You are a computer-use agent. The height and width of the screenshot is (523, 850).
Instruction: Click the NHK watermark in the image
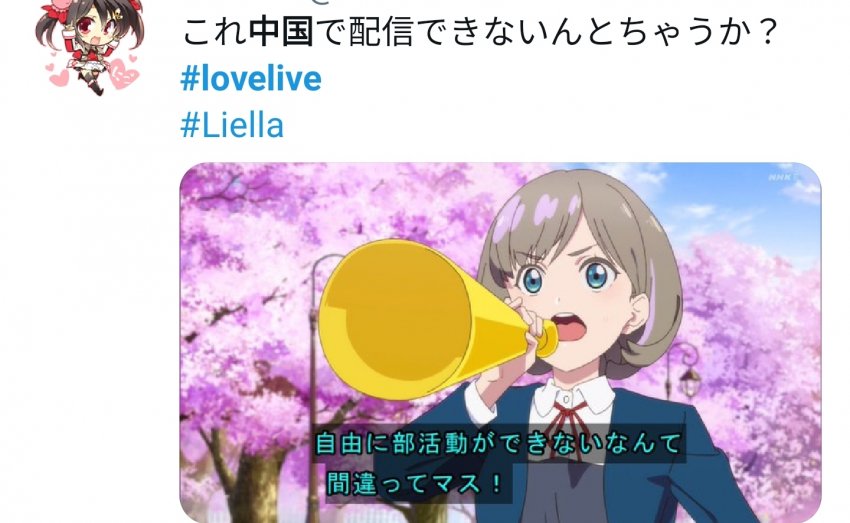(783, 177)
